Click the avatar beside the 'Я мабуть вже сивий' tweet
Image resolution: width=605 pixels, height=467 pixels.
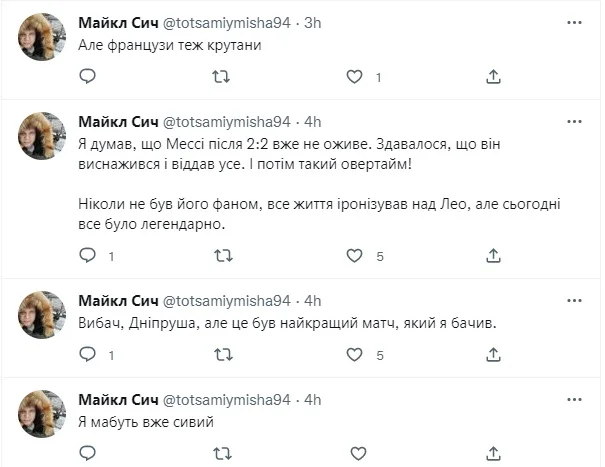pos(42,412)
